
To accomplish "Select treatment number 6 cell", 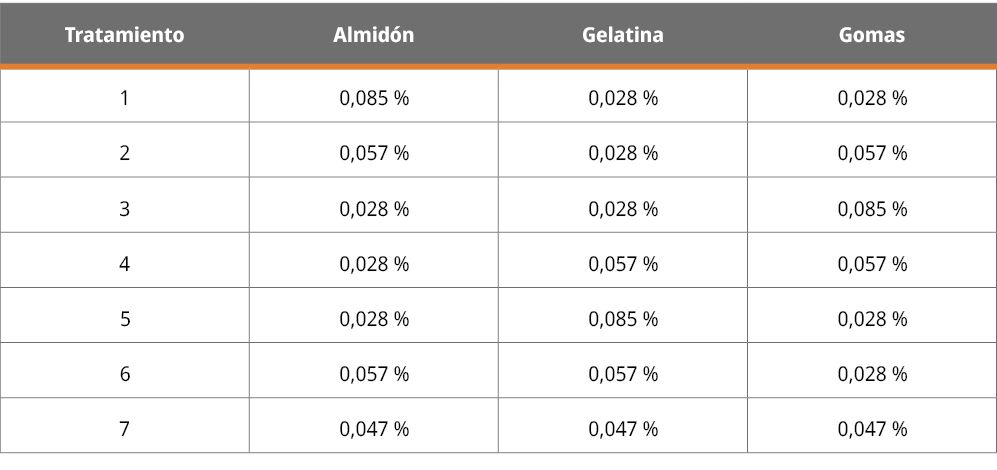I will point(124,374).
